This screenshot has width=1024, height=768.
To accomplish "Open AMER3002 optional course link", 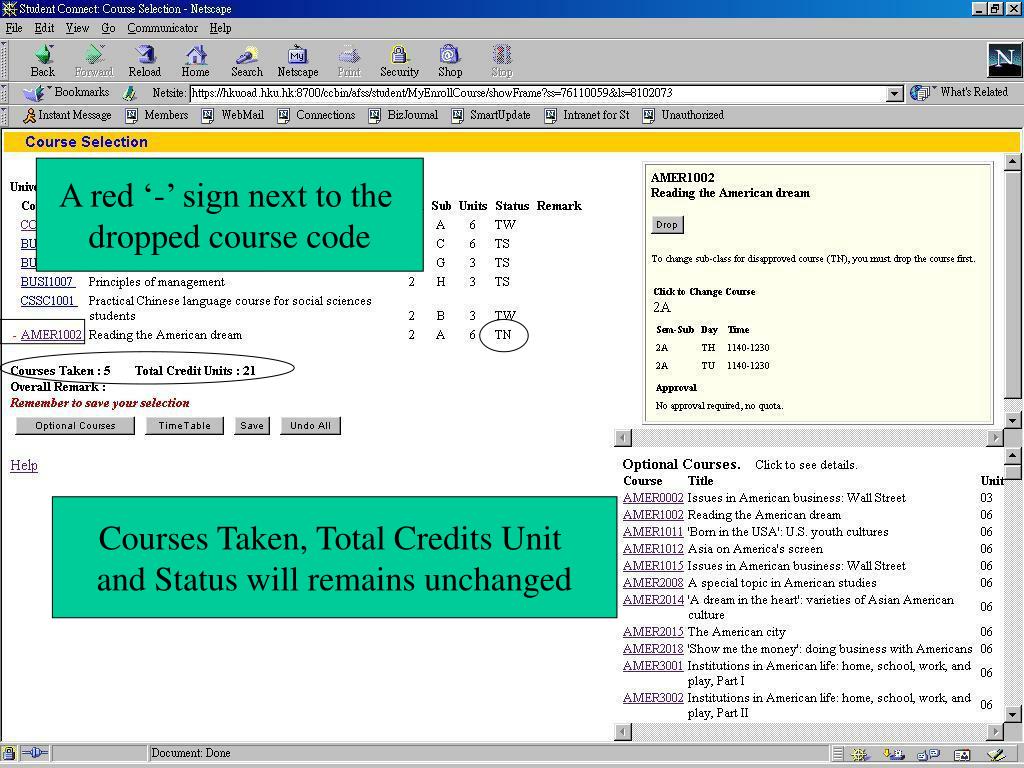I will [653, 697].
